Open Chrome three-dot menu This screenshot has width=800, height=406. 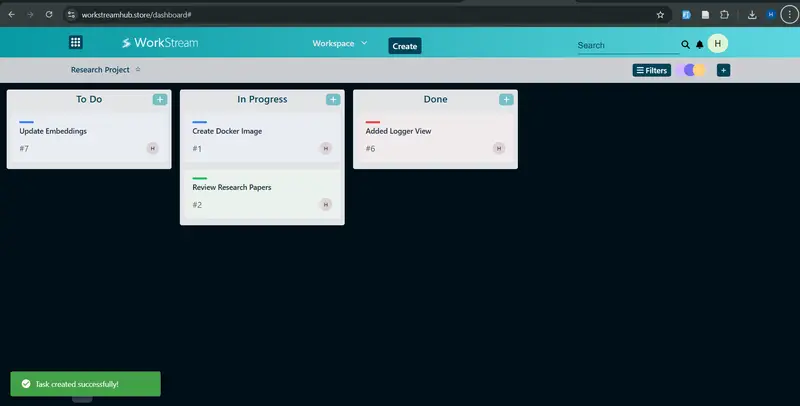click(790, 15)
